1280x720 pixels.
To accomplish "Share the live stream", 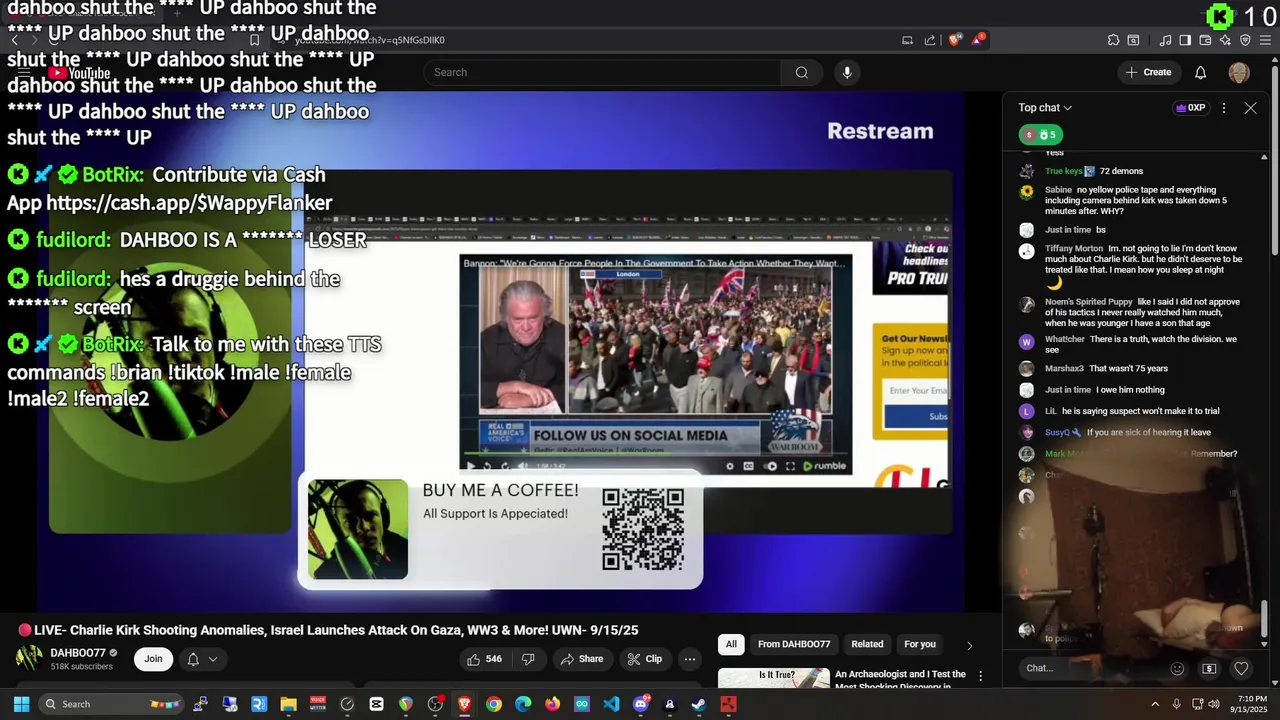I will point(581,659).
